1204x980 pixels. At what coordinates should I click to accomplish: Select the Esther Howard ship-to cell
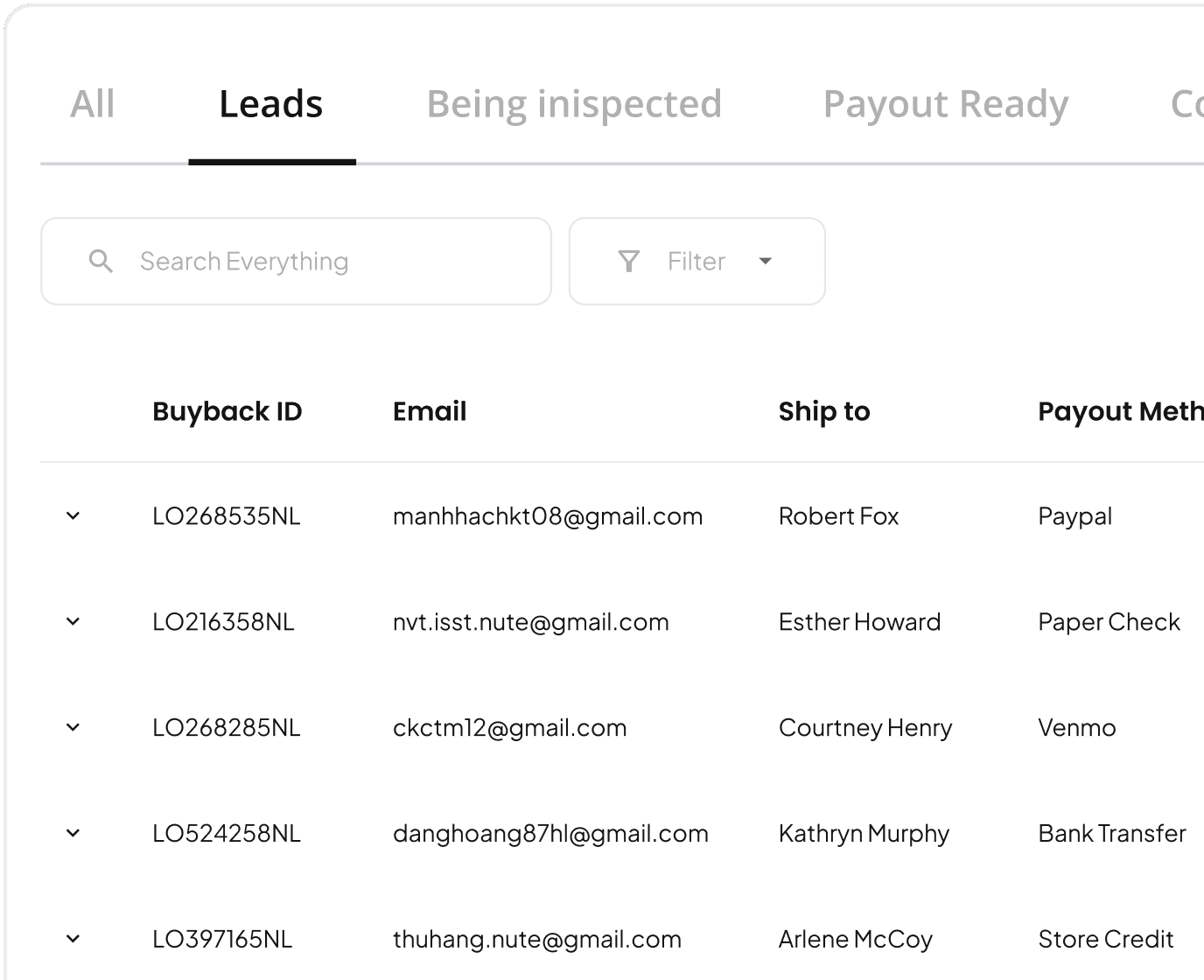[860, 622]
